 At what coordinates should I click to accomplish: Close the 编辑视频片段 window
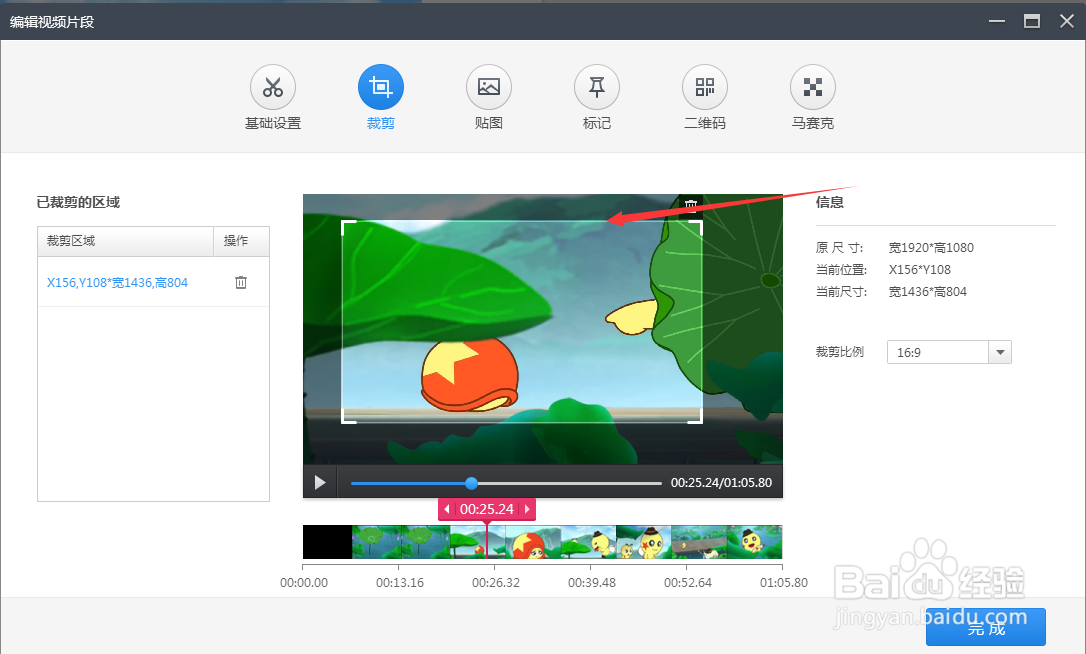point(1067,21)
